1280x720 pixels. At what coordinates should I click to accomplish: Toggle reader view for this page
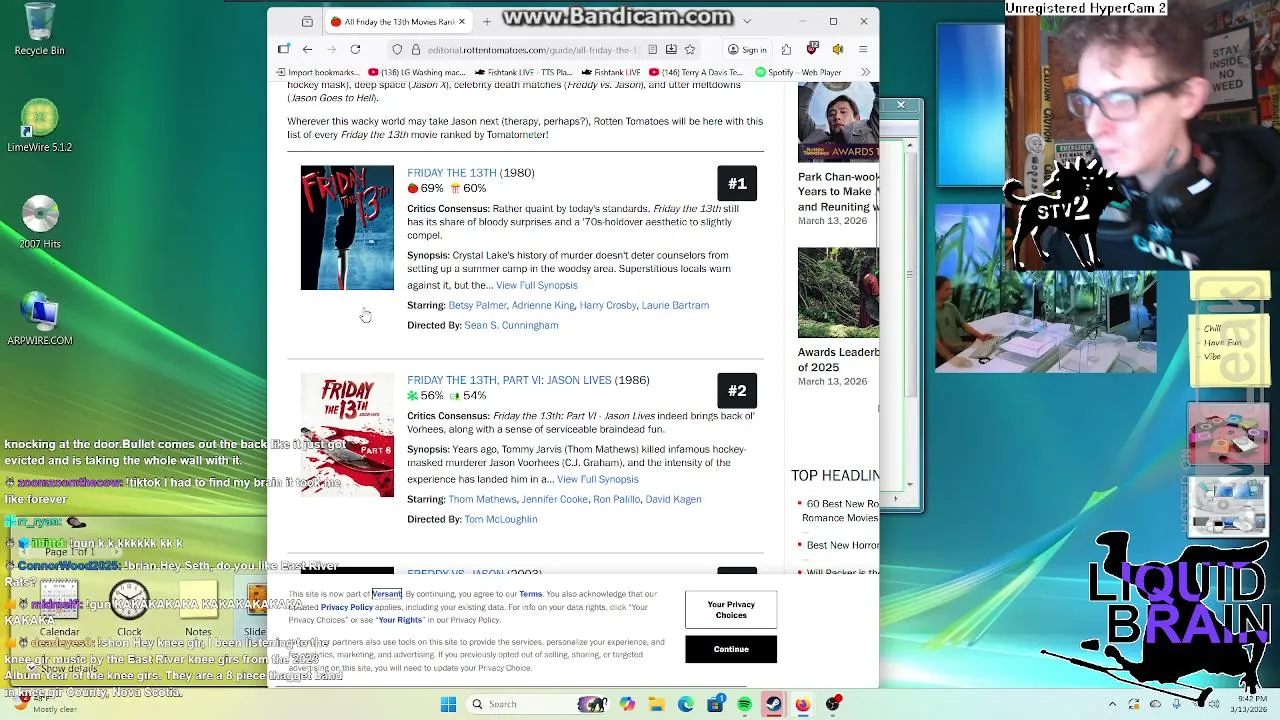652,49
